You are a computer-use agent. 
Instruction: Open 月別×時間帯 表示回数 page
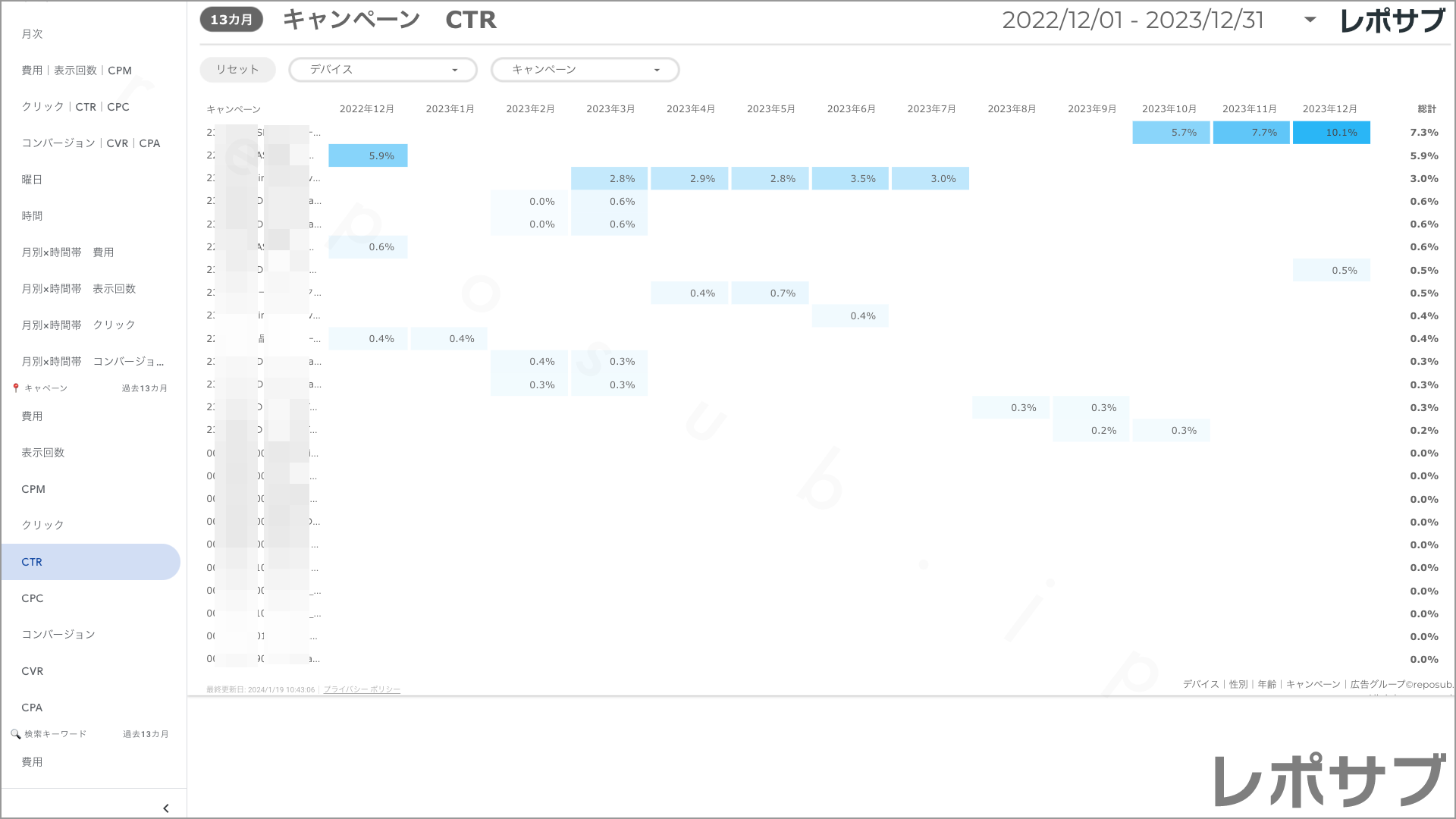click(x=78, y=289)
